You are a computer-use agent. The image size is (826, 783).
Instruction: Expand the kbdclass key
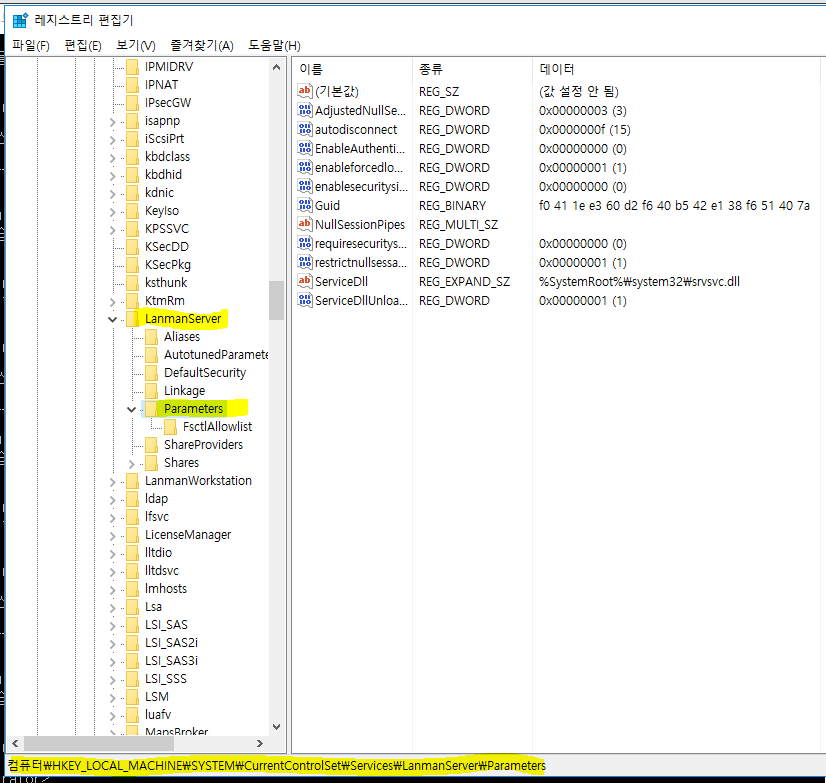[112, 158]
